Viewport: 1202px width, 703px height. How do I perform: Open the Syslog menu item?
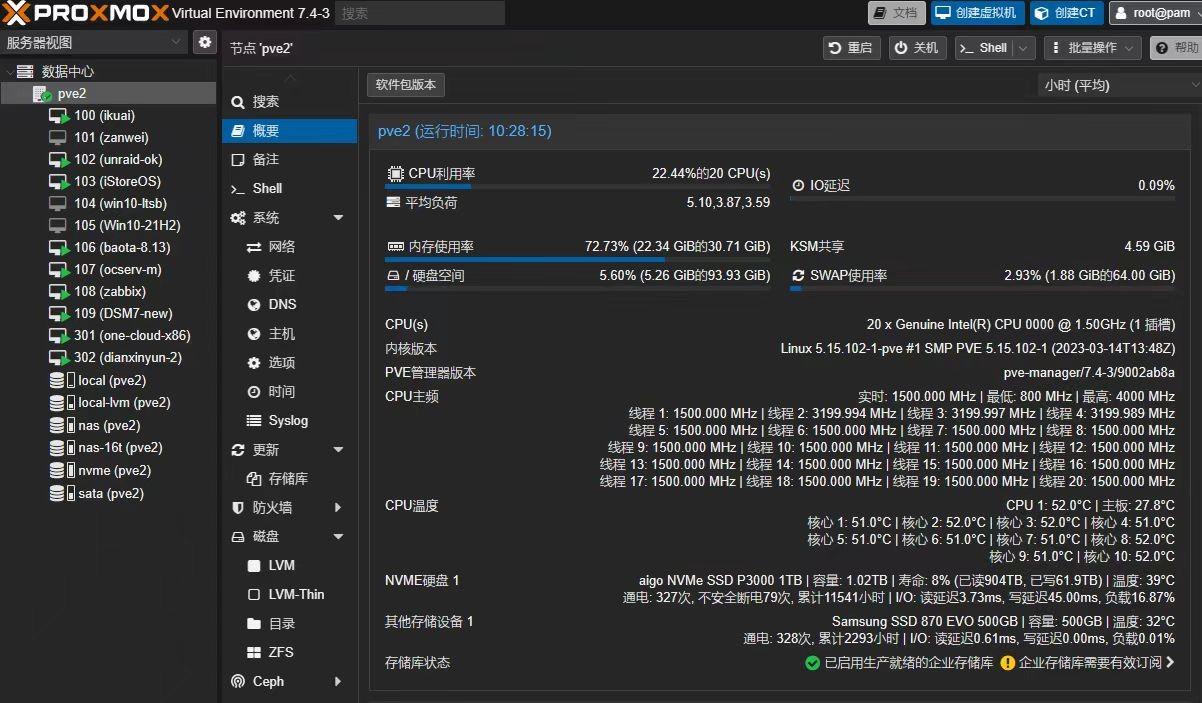(x=288, y=421)
